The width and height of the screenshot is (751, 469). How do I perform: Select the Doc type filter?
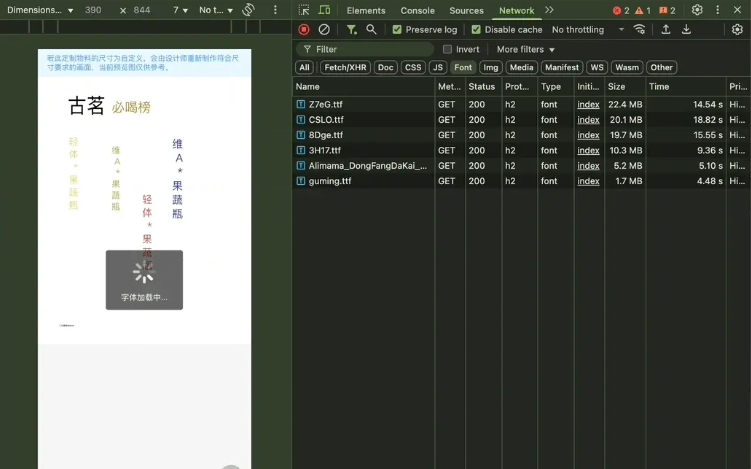tap(386, 68)
